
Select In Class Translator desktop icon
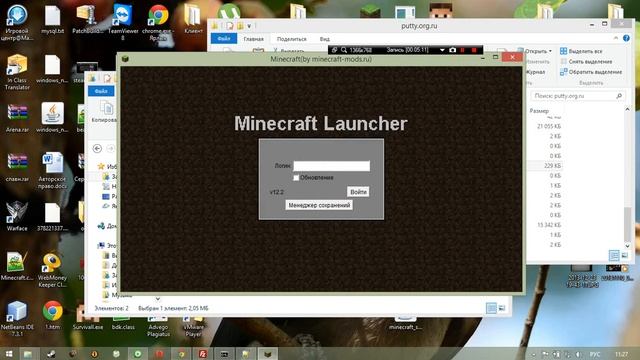pos(17,72)
